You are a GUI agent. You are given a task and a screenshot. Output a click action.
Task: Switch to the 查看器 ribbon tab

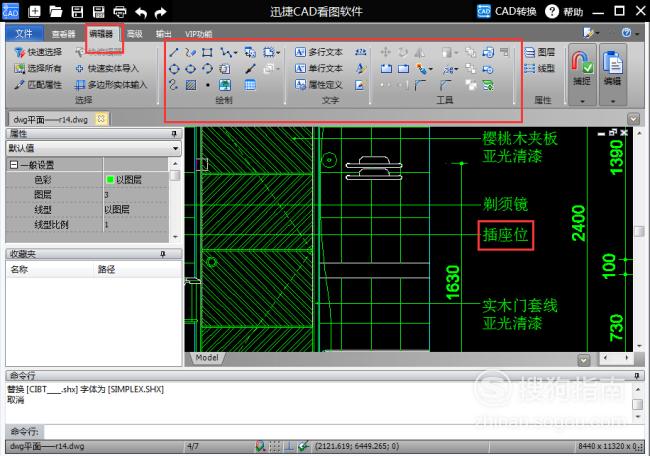pyautogui.click(x=63, y=34)
